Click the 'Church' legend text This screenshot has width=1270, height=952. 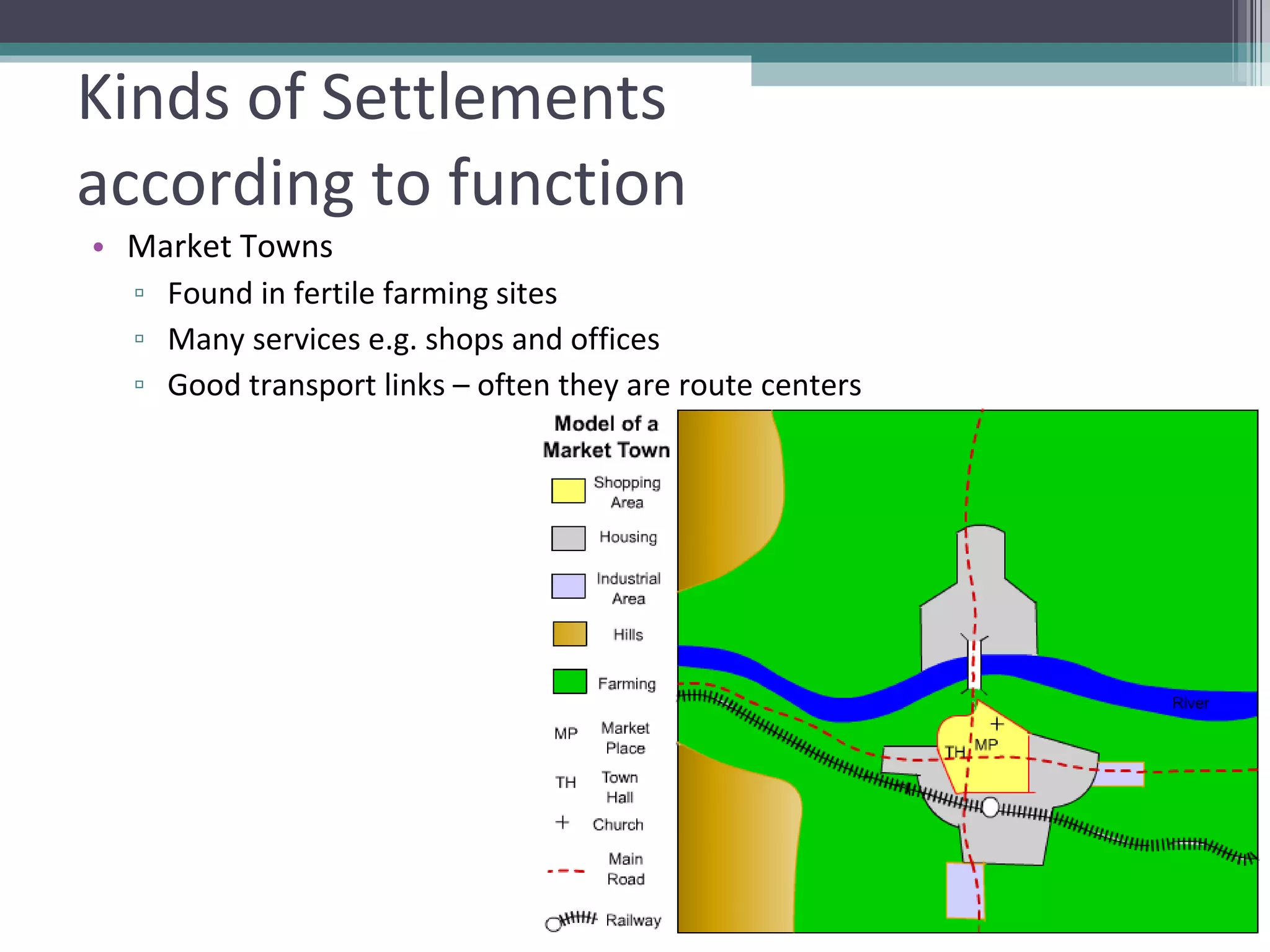point(618,824)
